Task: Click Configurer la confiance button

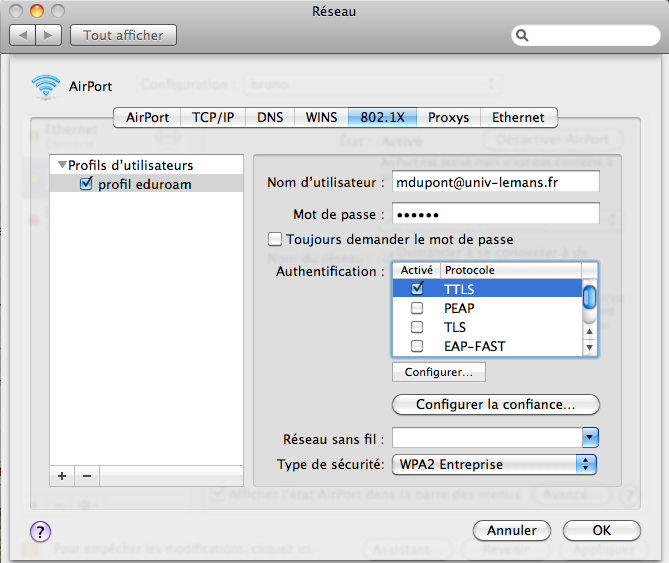Action: coord(495,405)
